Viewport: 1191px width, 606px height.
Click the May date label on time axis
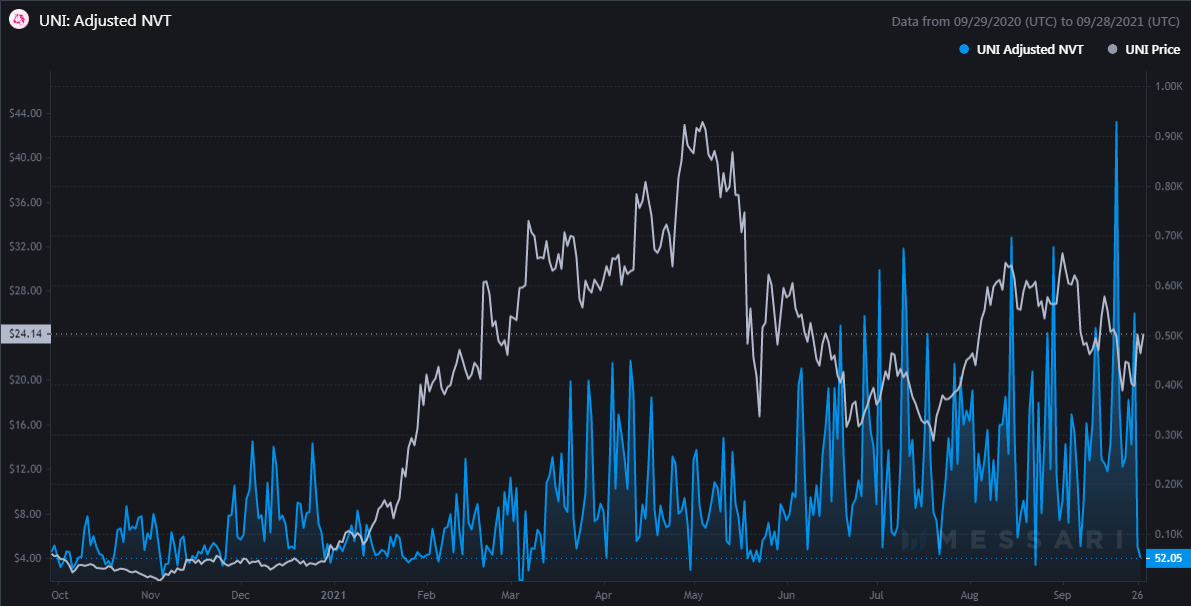pos(693,595)
